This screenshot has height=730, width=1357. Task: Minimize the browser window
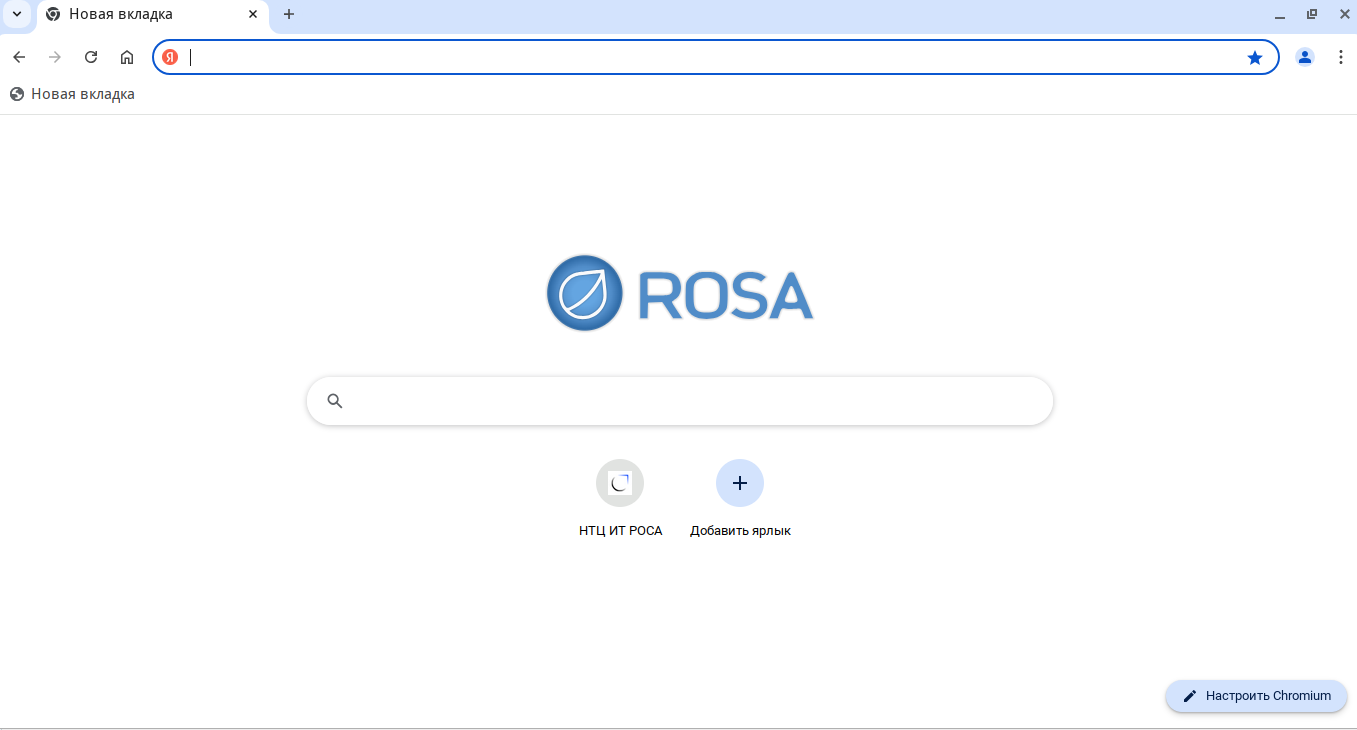pos(1280,15)
